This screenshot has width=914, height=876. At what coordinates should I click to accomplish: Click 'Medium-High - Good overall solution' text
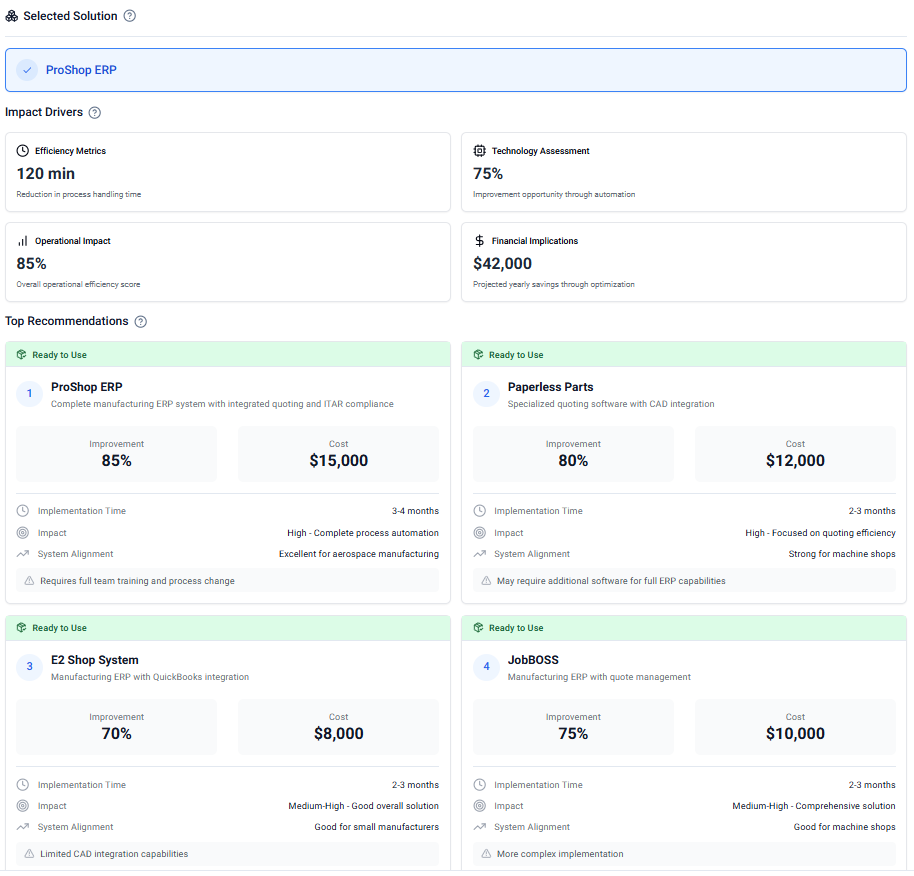363,806
